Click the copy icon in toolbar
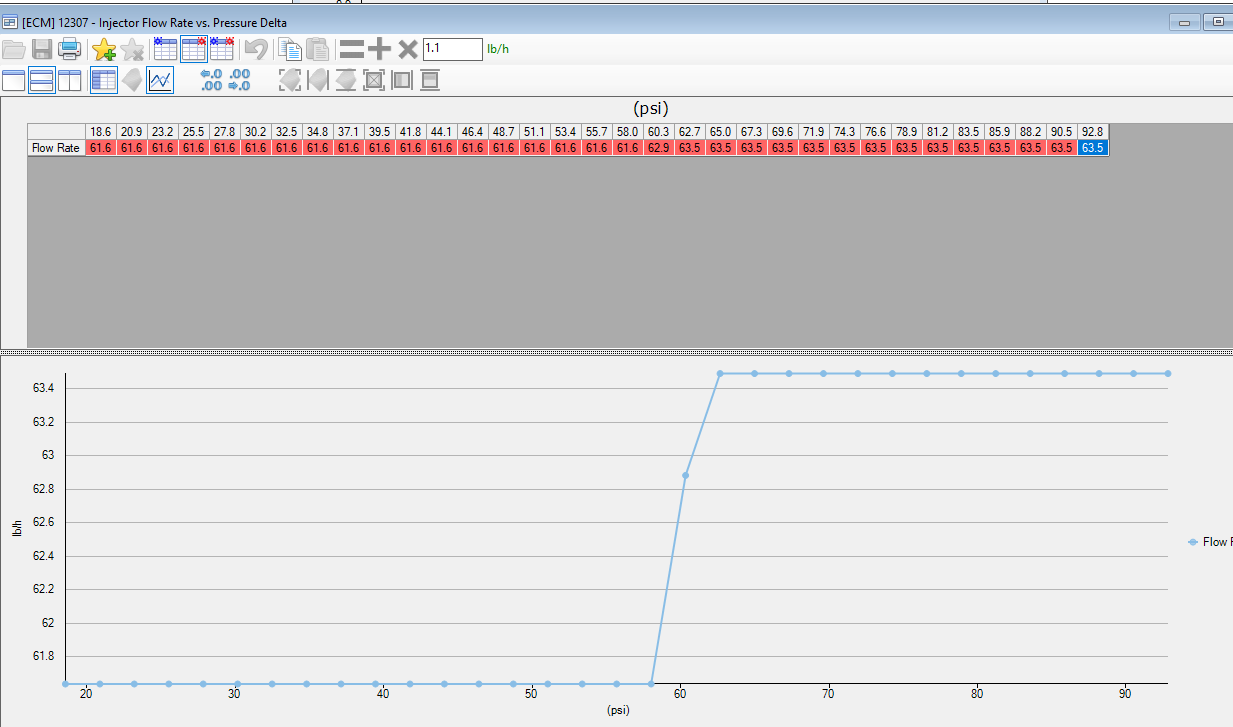This screenshot has height=727, width=1233. 290,49
